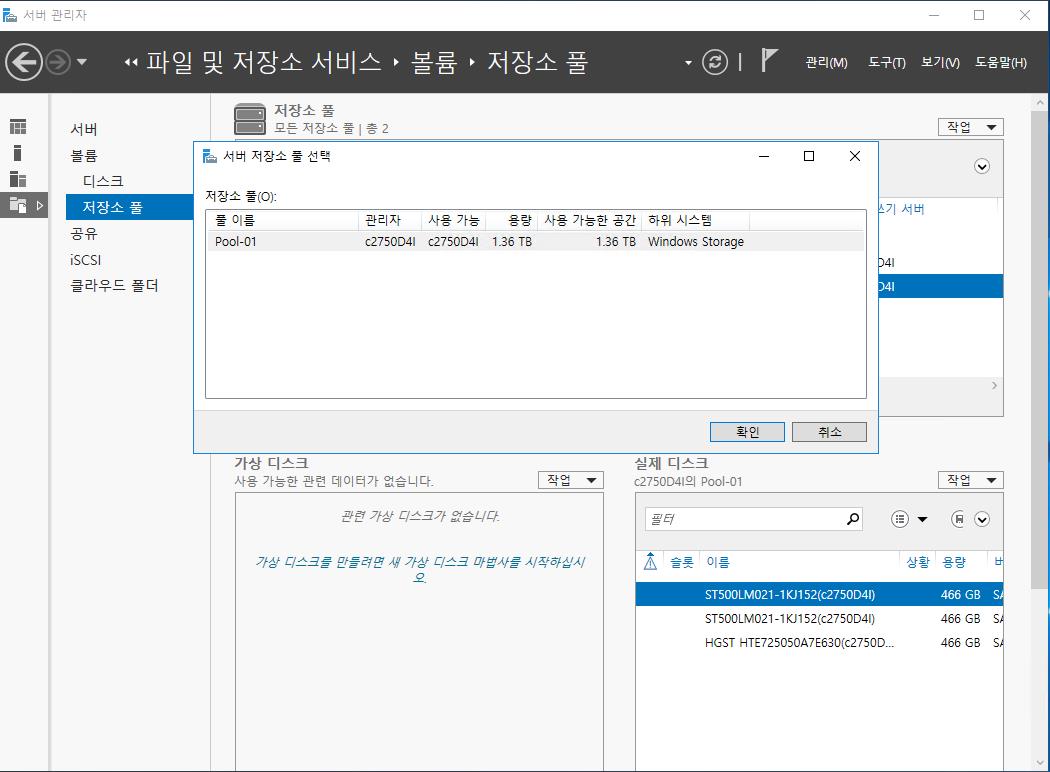Open the 도구(T) menu

(887, 62)
